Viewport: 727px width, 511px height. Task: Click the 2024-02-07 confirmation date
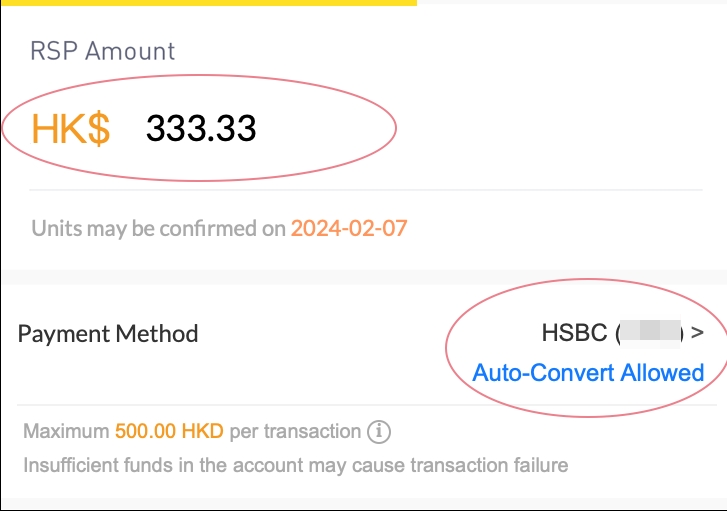click(349, 228)
